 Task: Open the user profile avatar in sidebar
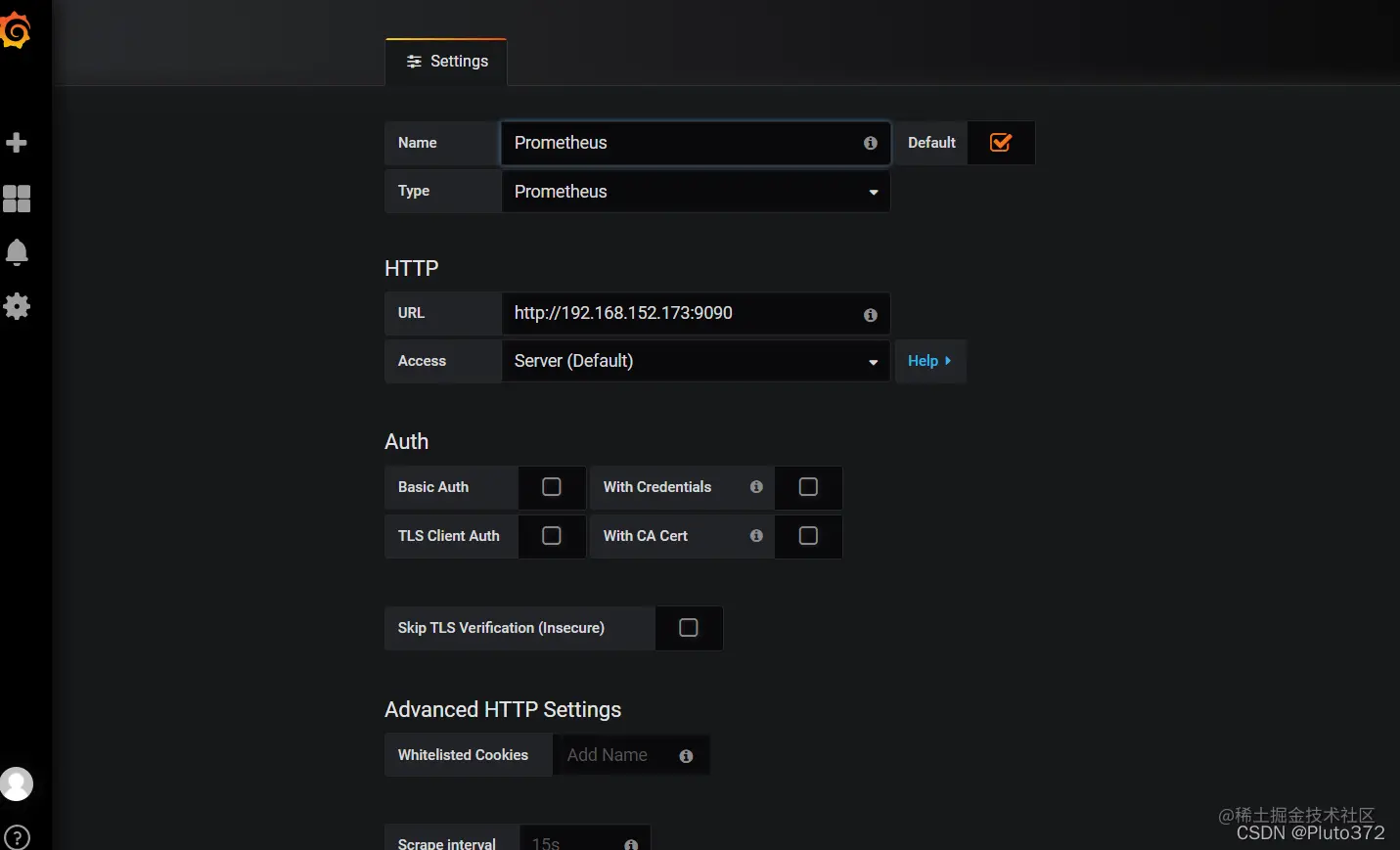coord(16,784)
